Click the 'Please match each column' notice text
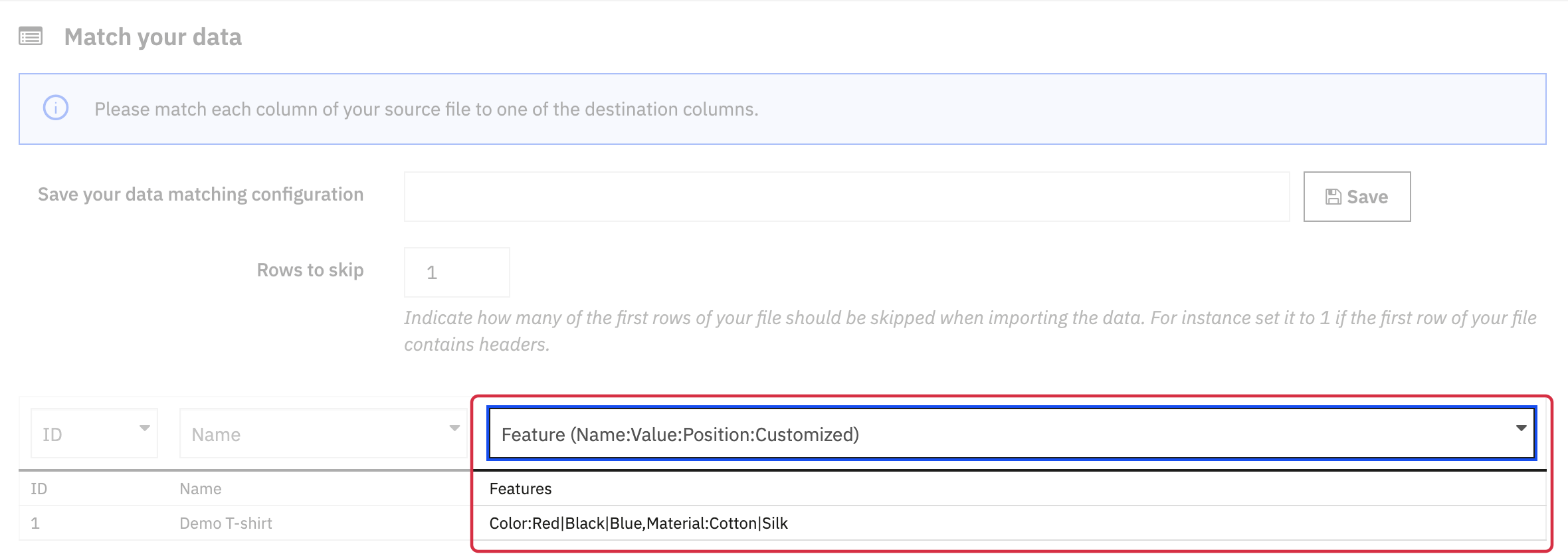 [x=426, y=109]
